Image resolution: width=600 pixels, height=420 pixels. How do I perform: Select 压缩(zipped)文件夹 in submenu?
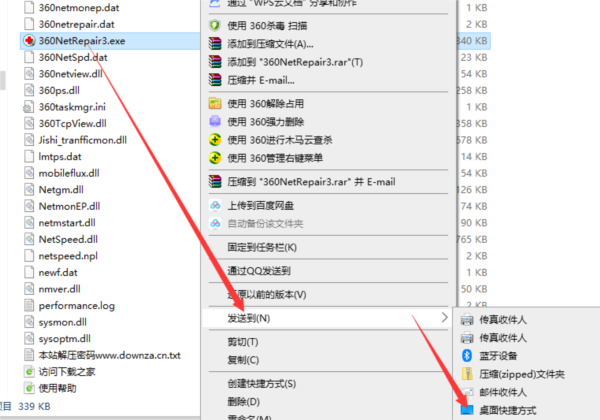[x=527, y=374]
